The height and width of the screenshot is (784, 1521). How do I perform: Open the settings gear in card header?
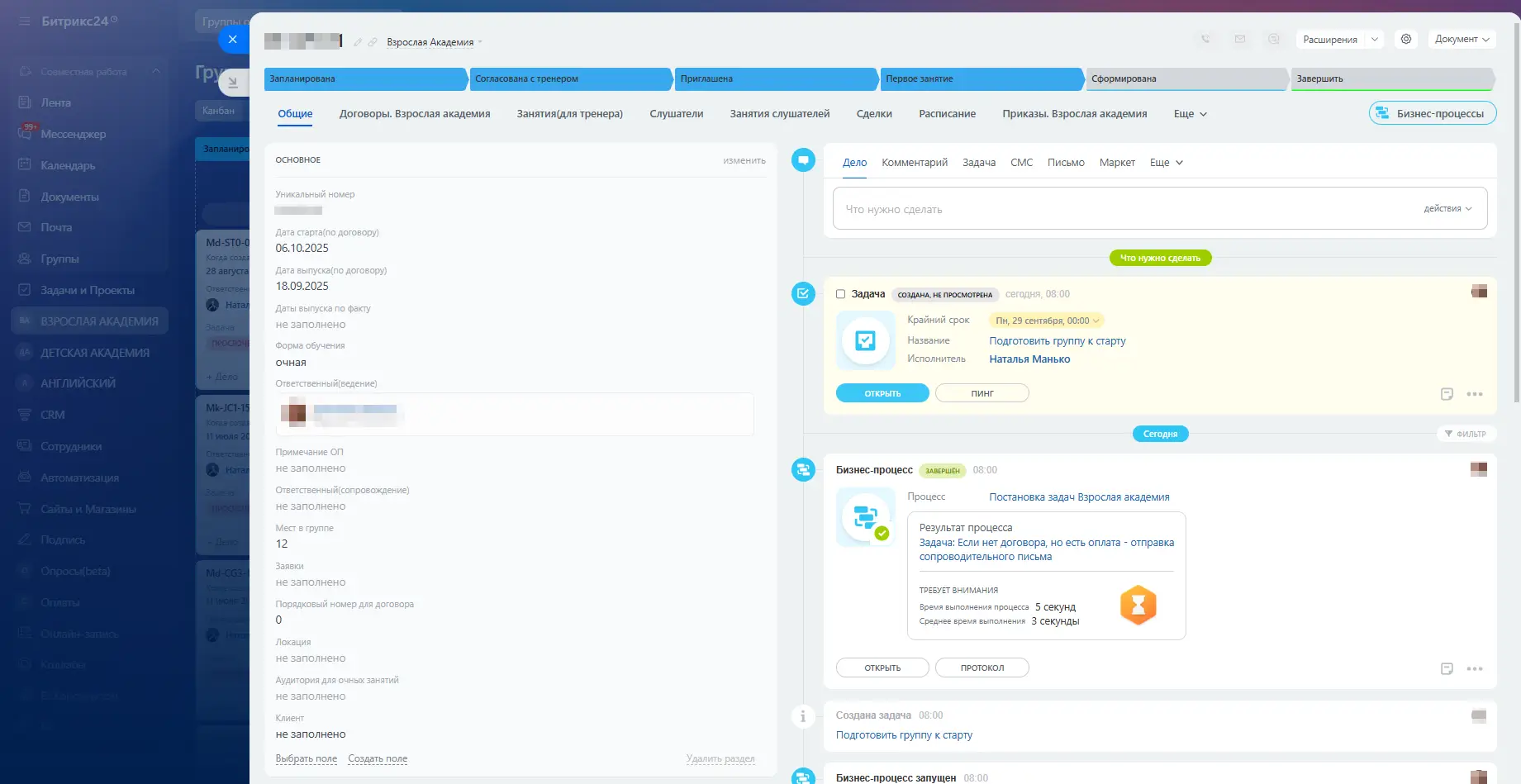[x=1406, y=39]
